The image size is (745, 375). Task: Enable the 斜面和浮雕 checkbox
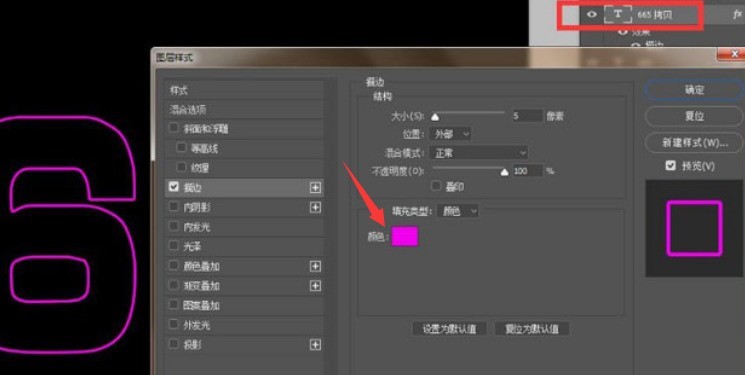(173, 128)
